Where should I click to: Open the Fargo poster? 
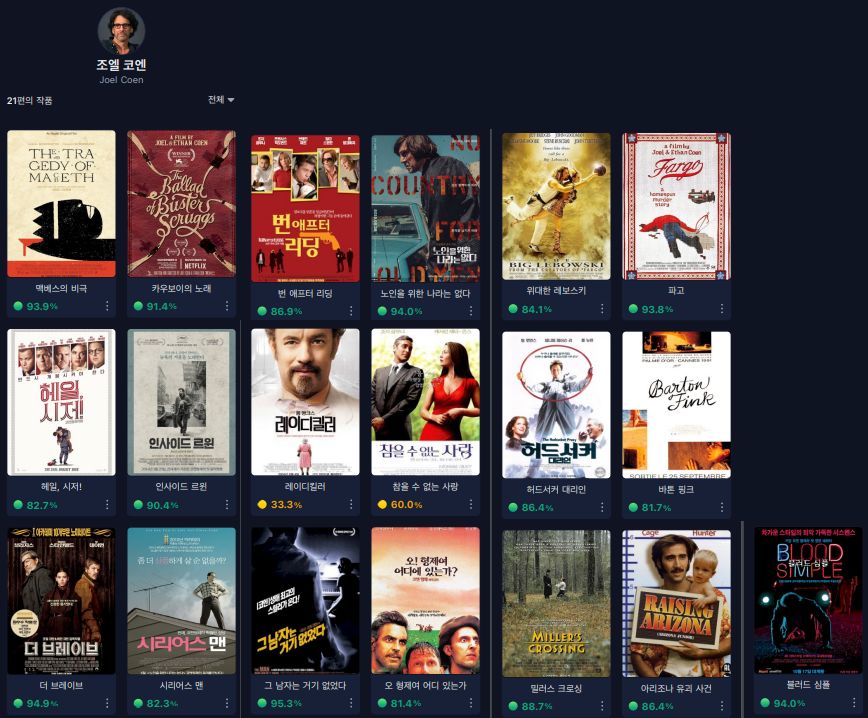[676, 206]
